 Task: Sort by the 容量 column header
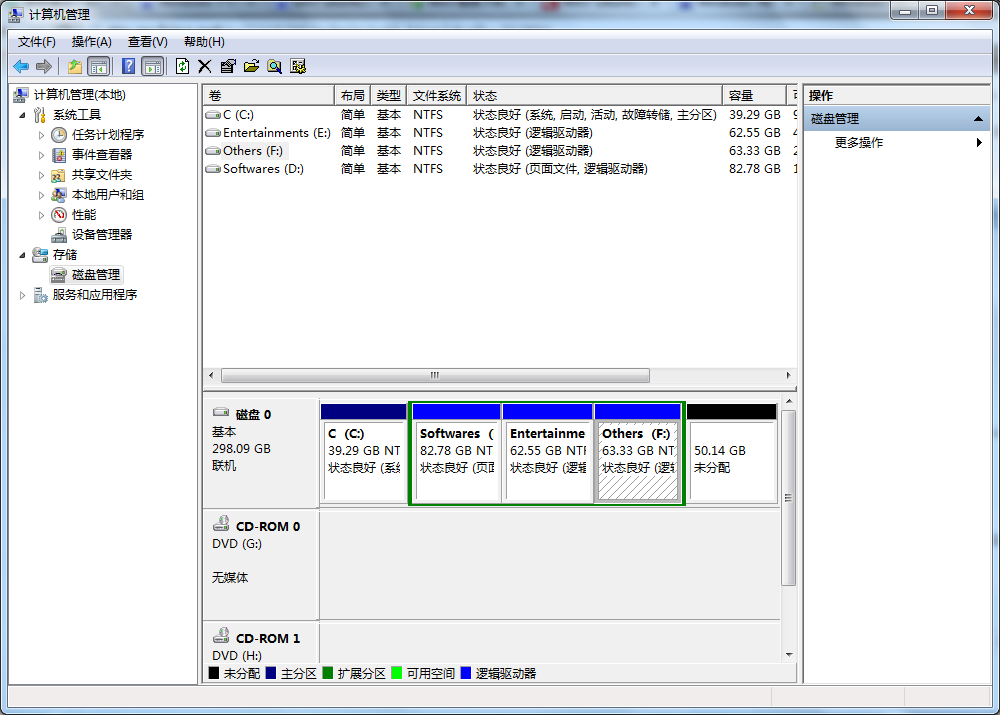click(754, 96)
